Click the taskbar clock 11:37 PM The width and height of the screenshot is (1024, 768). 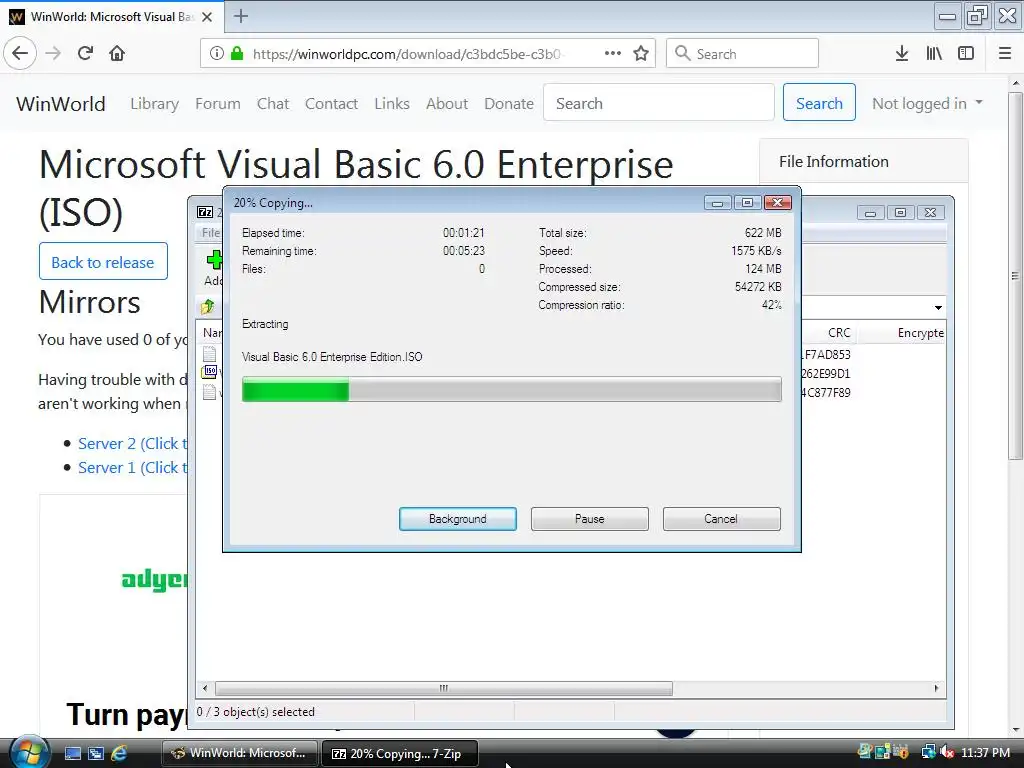985,752
